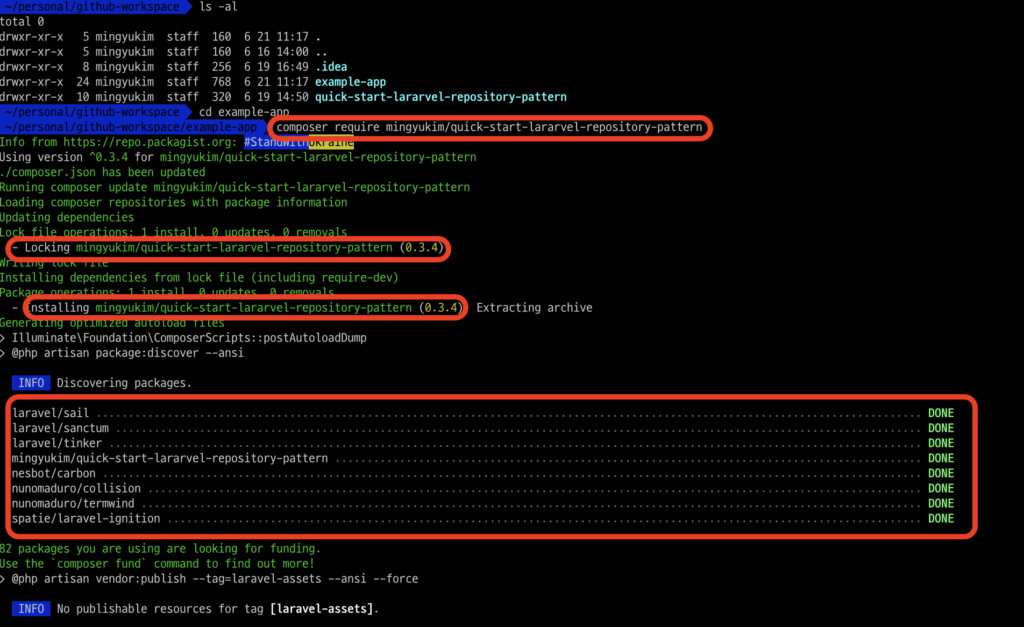Click the 'cd example-app' command

244,112
